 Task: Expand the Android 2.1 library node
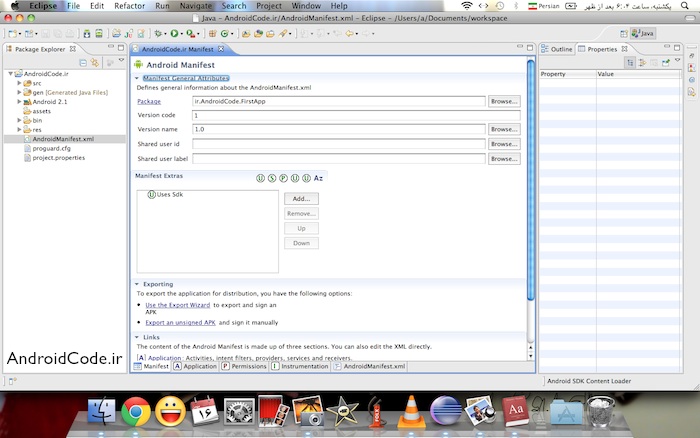(x=19, y=102)
